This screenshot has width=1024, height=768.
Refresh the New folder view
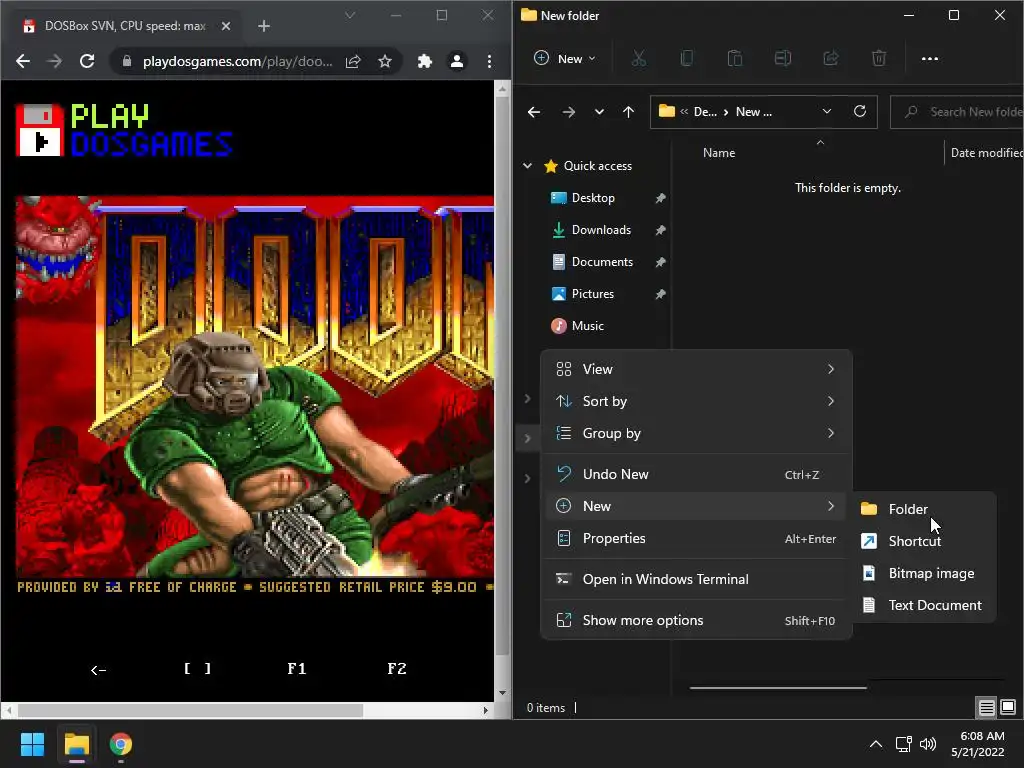(859, 111)
